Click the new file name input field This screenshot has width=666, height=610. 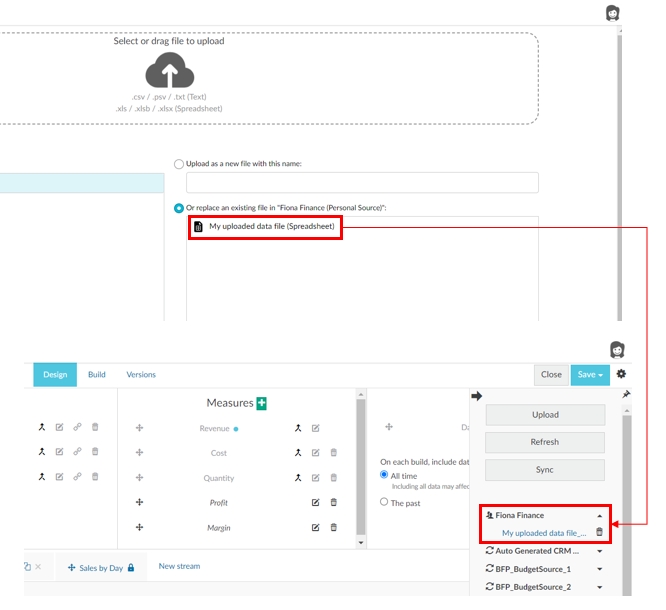[362, 182]
